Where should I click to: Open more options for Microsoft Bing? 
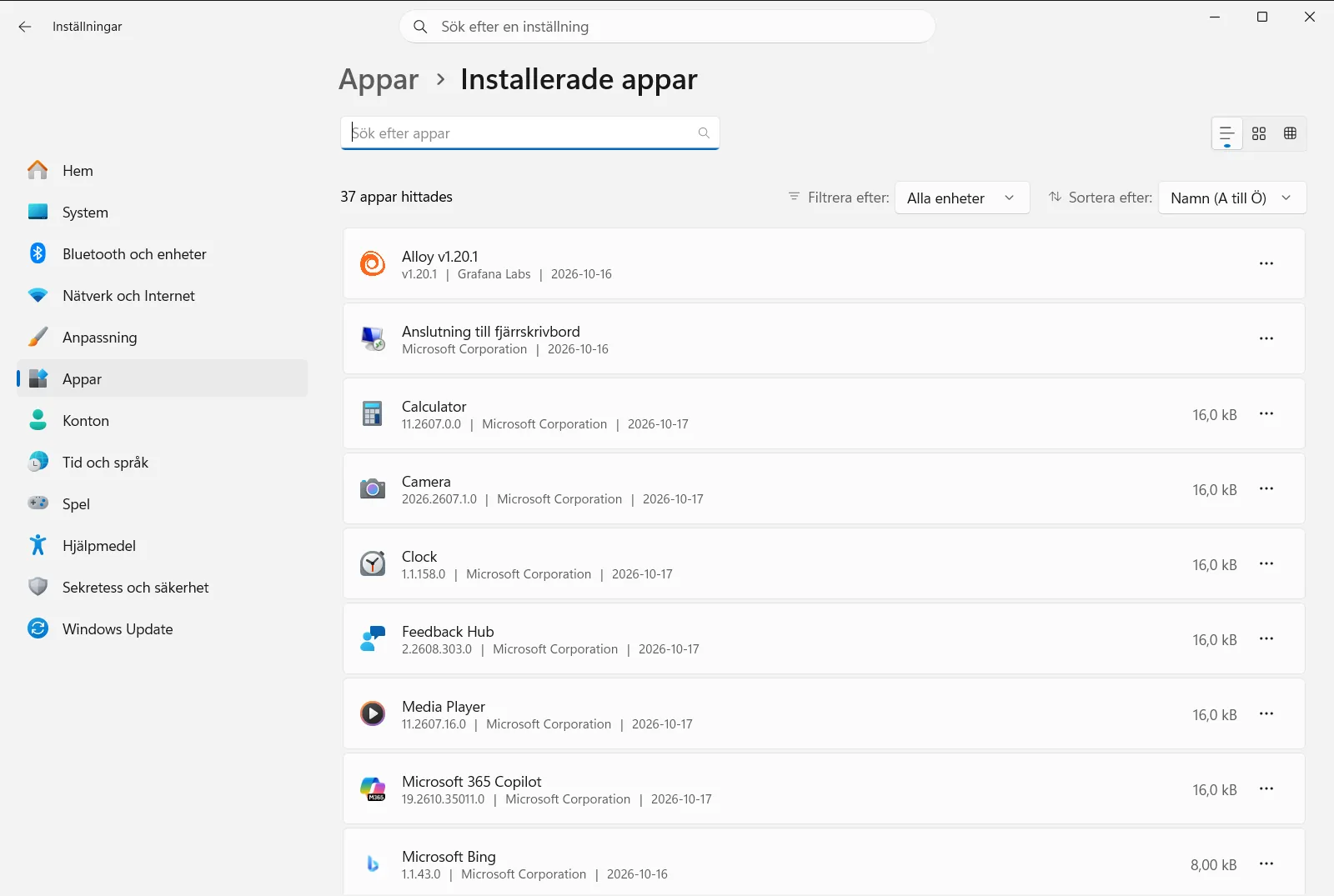tap(1266, 863)
